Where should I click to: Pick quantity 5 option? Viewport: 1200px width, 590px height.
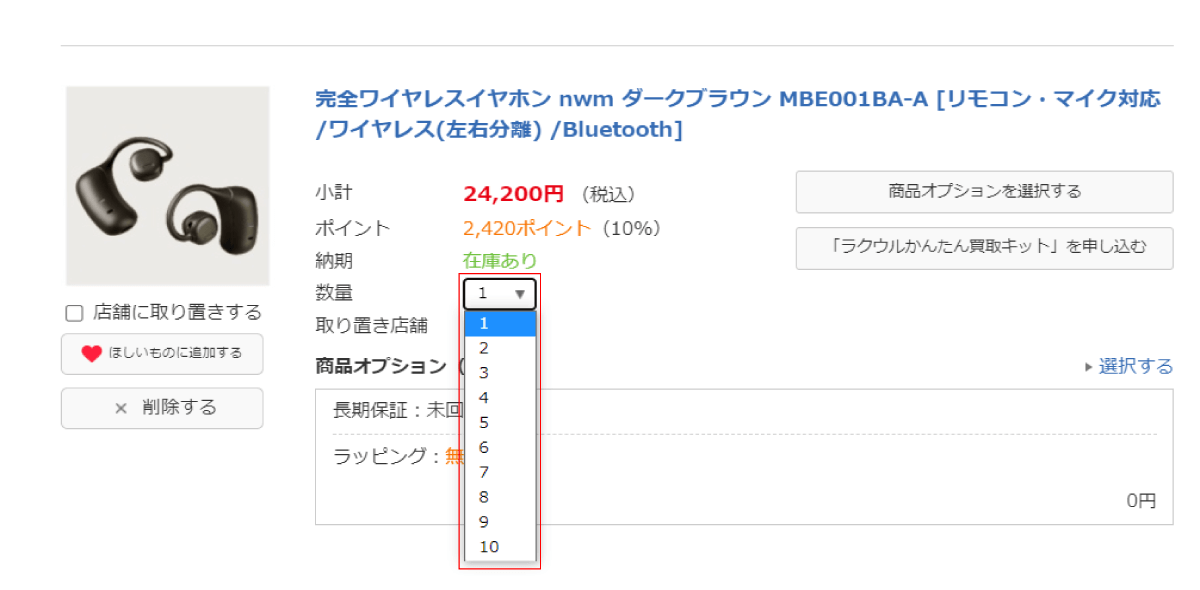click(x=500, y=422)
